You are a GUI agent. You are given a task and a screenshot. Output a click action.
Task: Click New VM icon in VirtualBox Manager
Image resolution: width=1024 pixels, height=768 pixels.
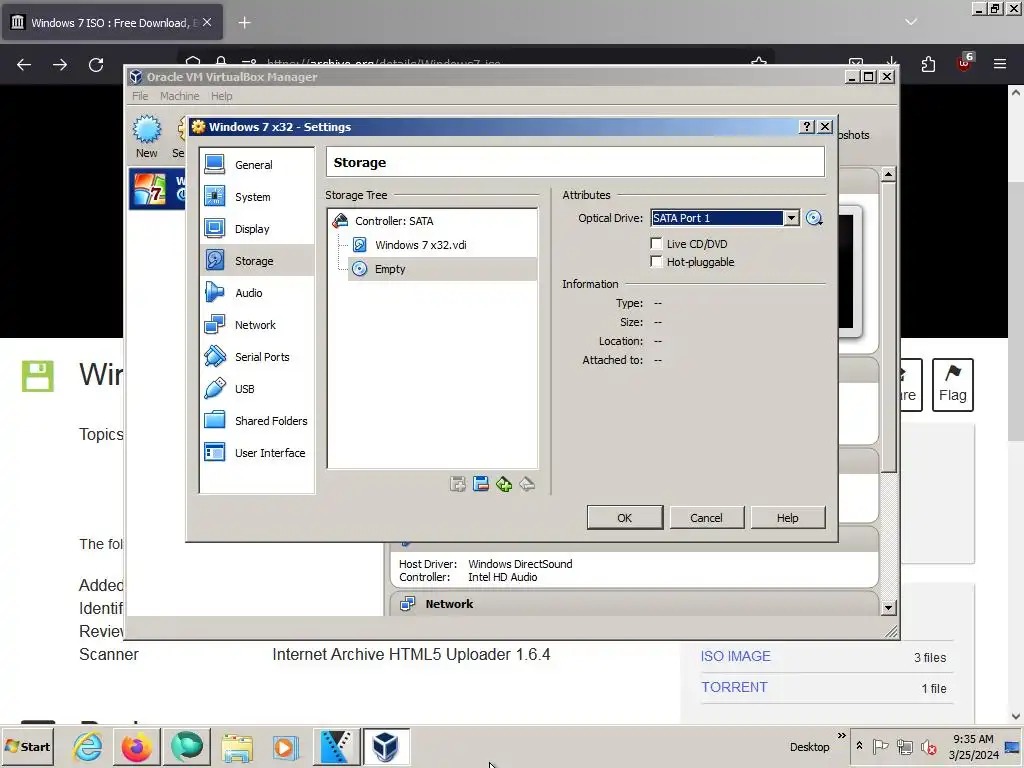pyautogui.click(x=147, y=136)
